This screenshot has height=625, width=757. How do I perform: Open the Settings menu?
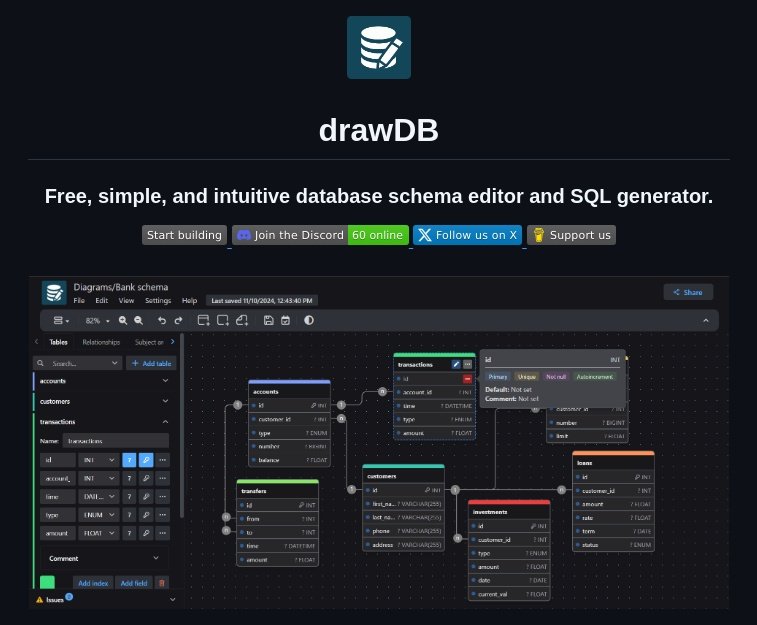(x=158, y=301)
